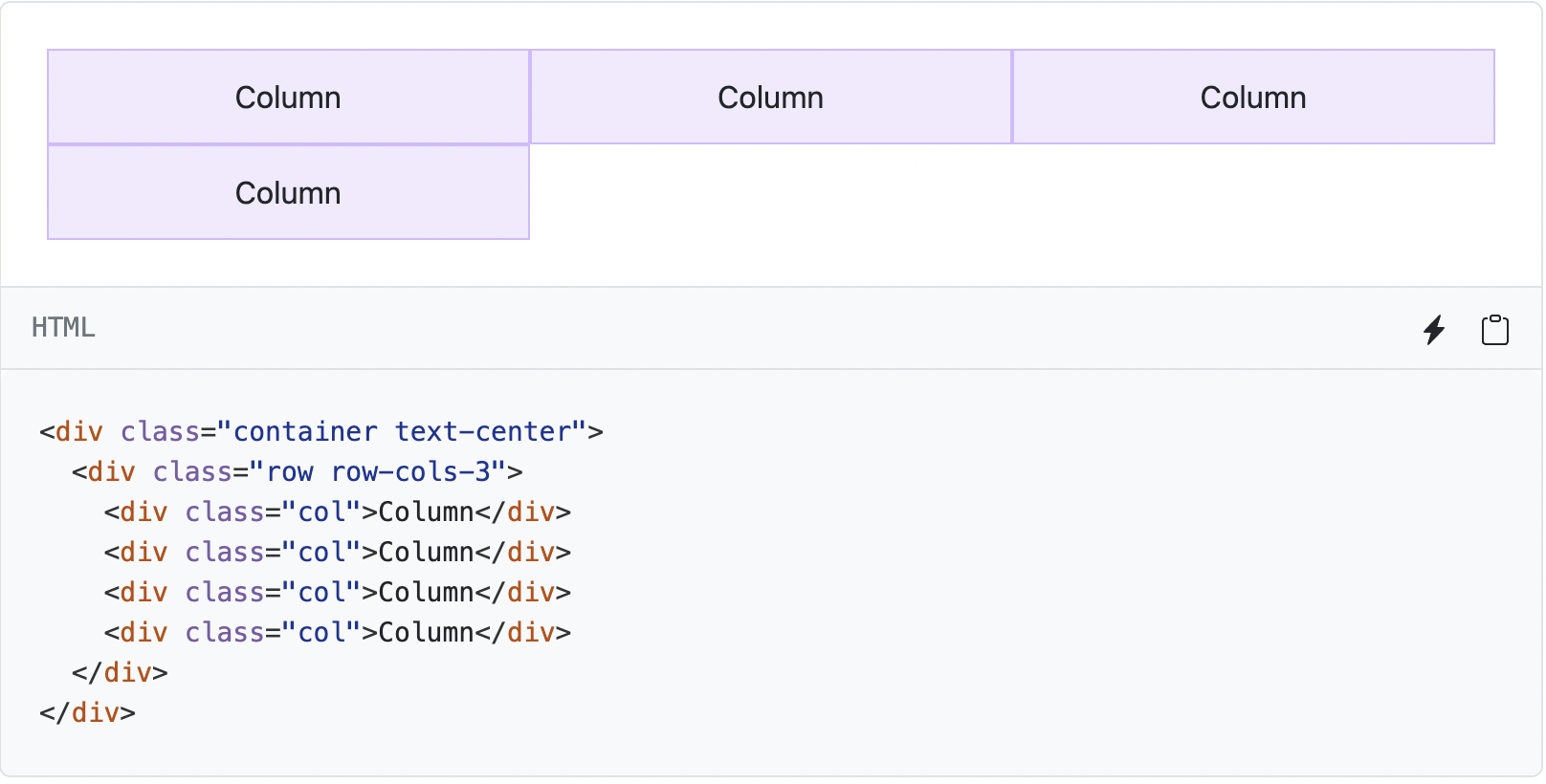This screenshot has width=1546, height=784.
Task: Click the middle Column box in top row
Action: [x=770, y=98]
